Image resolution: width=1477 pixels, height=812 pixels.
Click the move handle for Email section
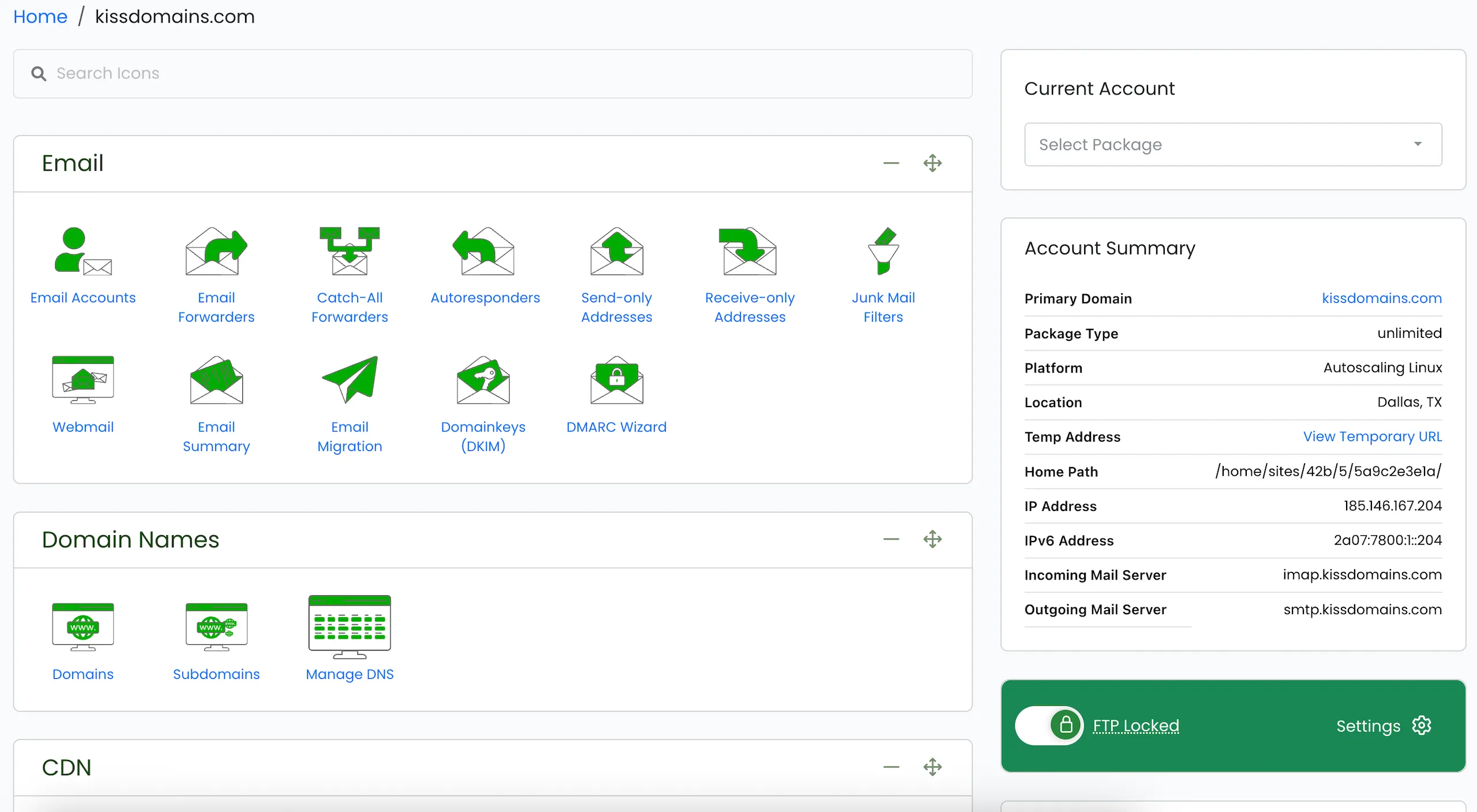pos(933,163)
